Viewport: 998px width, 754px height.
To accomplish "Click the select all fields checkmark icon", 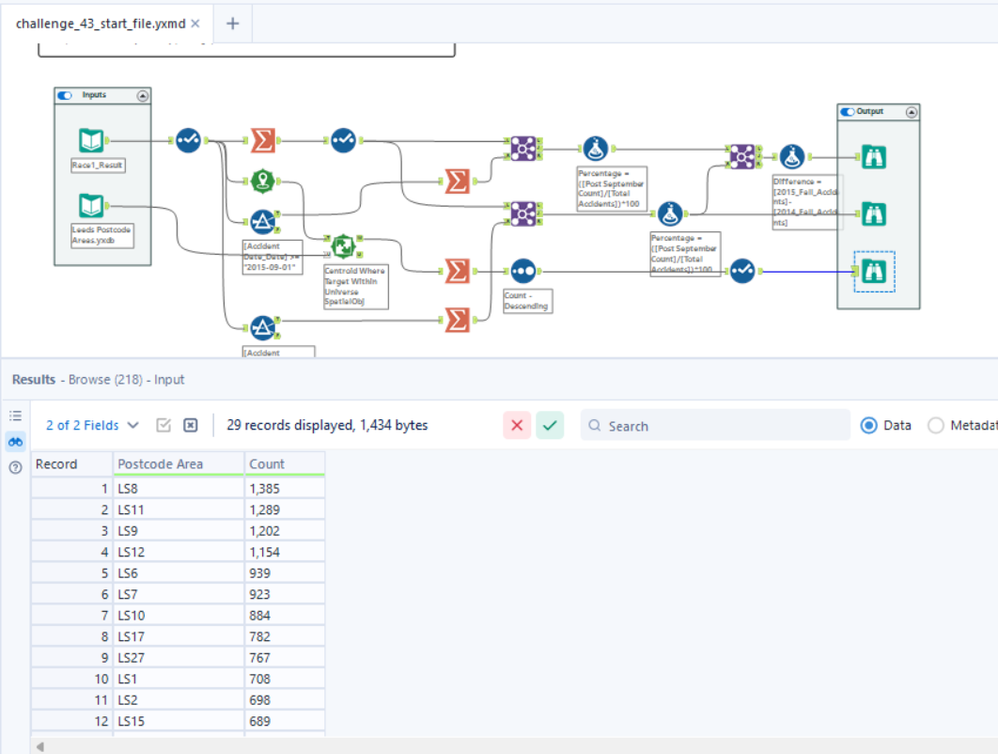I will point(164,425).
